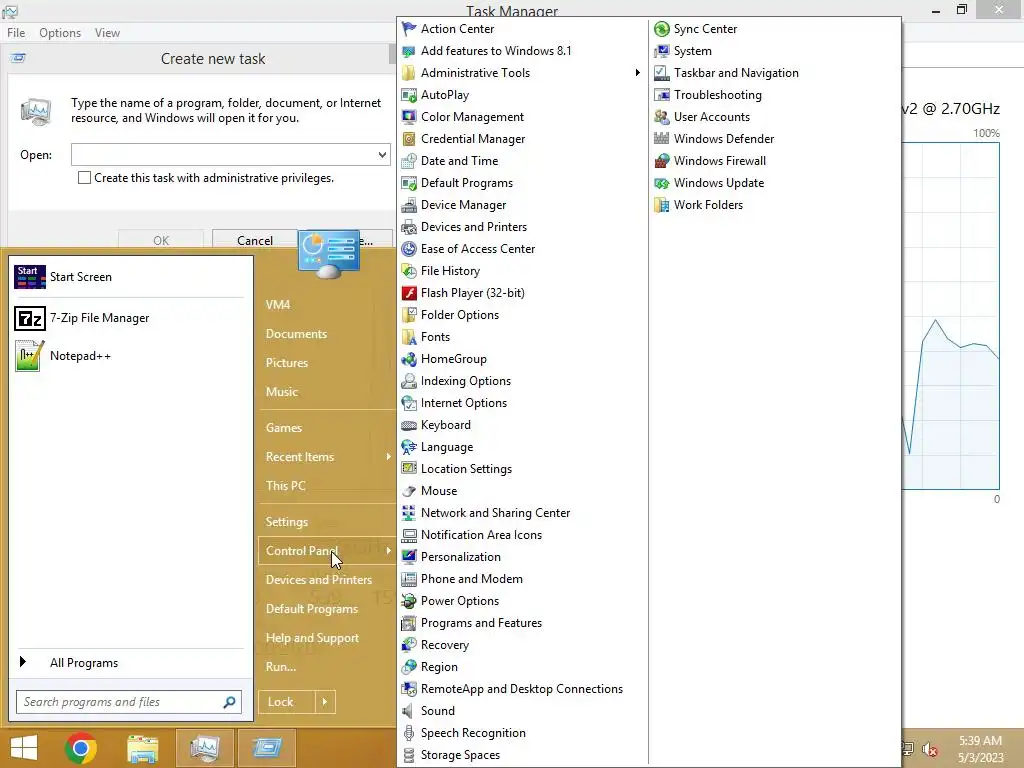This screenshot has width=1024, height=768.
Task: Open Sound speaker icon
Action: (409, 711)
